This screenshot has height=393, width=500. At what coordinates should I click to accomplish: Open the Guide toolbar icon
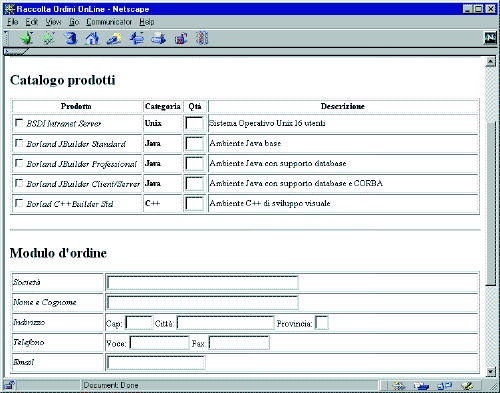coord(137,38)
